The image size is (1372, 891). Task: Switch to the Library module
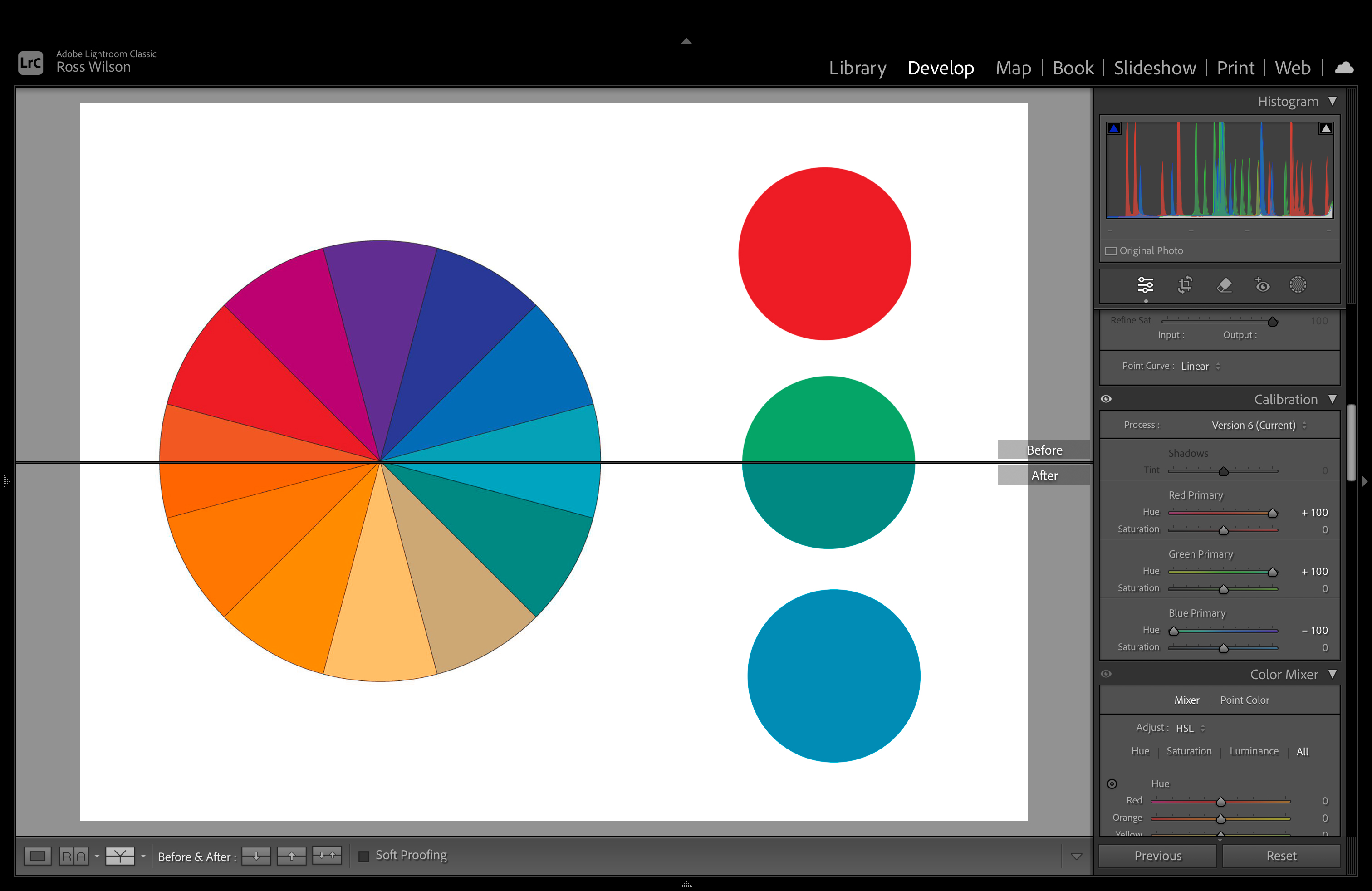[x=857, y=68]
